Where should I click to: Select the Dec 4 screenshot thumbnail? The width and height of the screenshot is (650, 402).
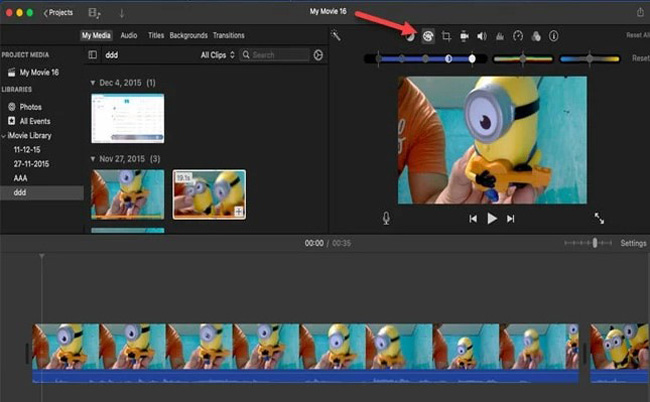click(x=128, y=118)
